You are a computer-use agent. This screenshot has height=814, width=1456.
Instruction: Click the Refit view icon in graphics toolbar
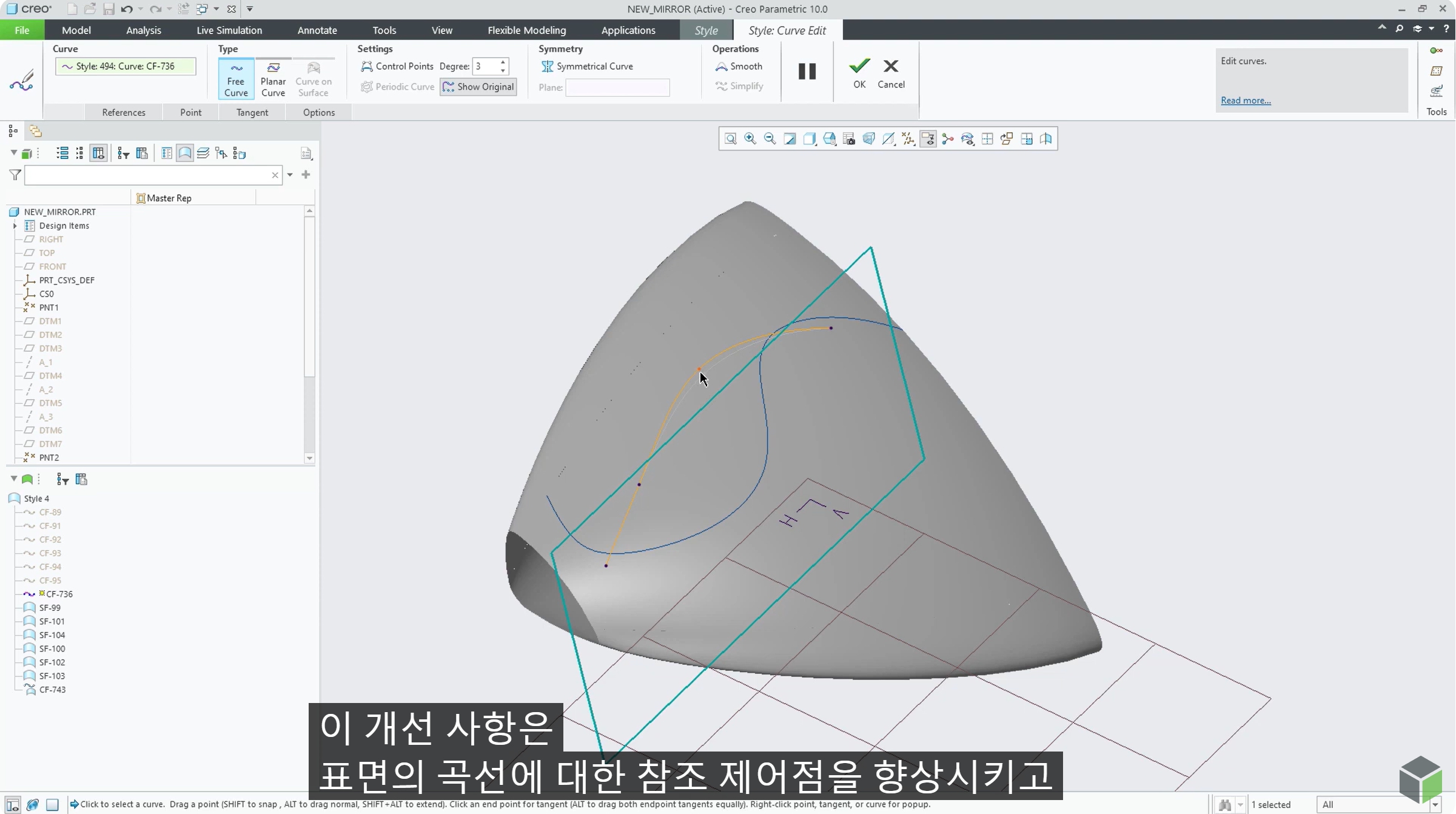coord(731,139)
